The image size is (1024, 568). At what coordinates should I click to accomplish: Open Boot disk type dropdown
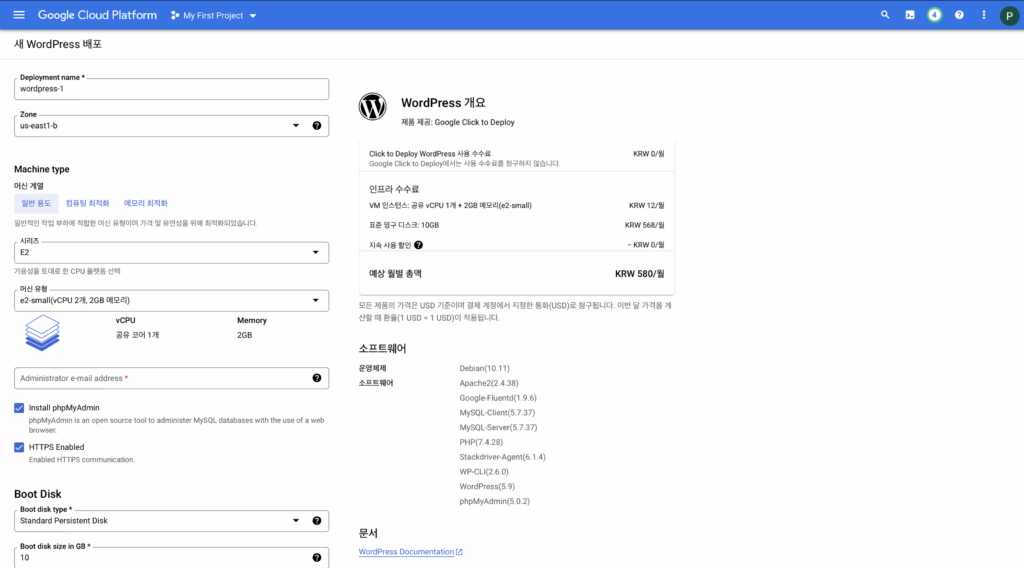tap(171, 521)
